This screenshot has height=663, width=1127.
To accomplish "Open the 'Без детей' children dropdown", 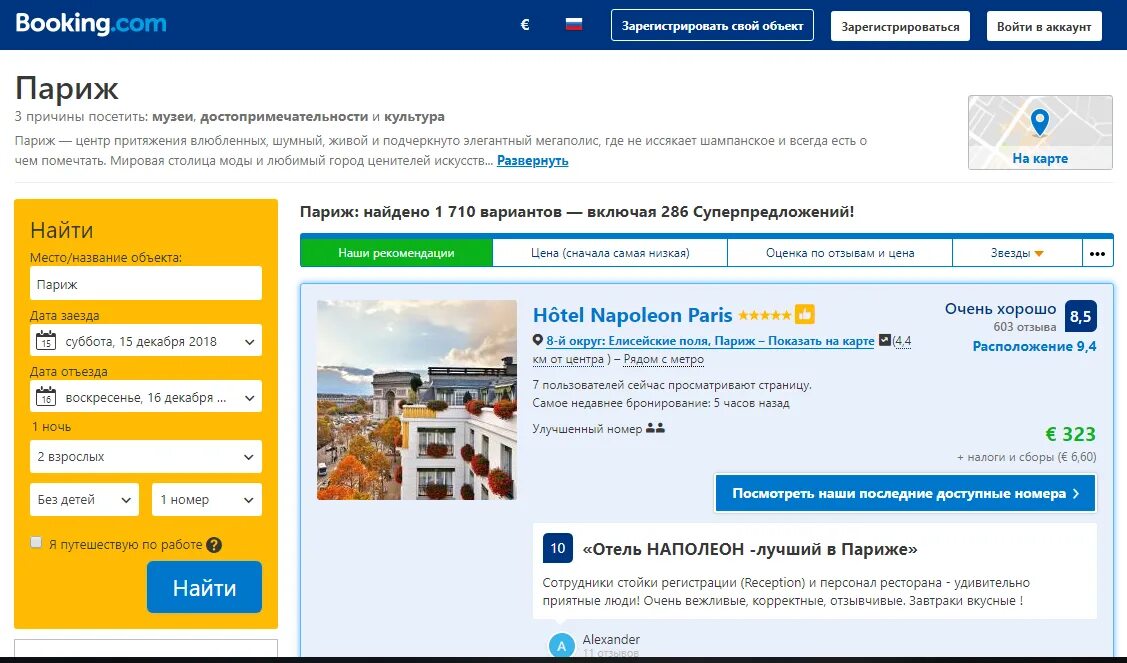I will 84,500.
